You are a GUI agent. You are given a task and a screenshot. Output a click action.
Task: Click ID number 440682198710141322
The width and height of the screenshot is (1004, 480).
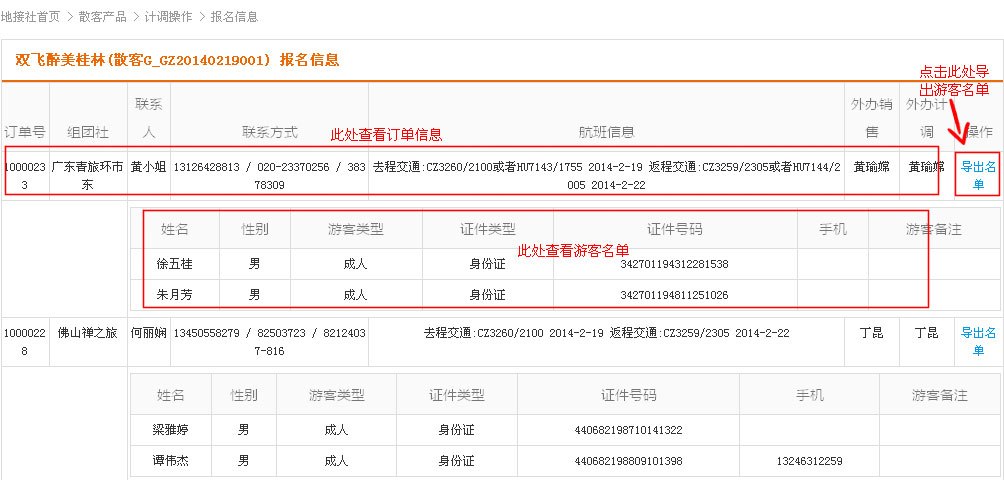(x=627, y=430)
